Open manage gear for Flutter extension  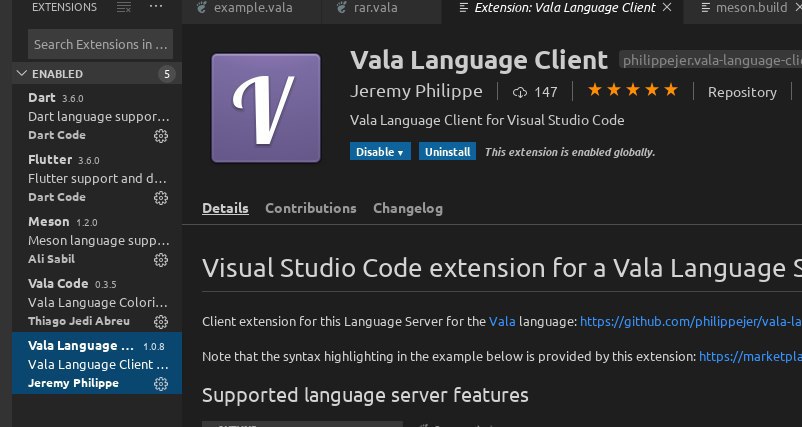pos(161,197)
